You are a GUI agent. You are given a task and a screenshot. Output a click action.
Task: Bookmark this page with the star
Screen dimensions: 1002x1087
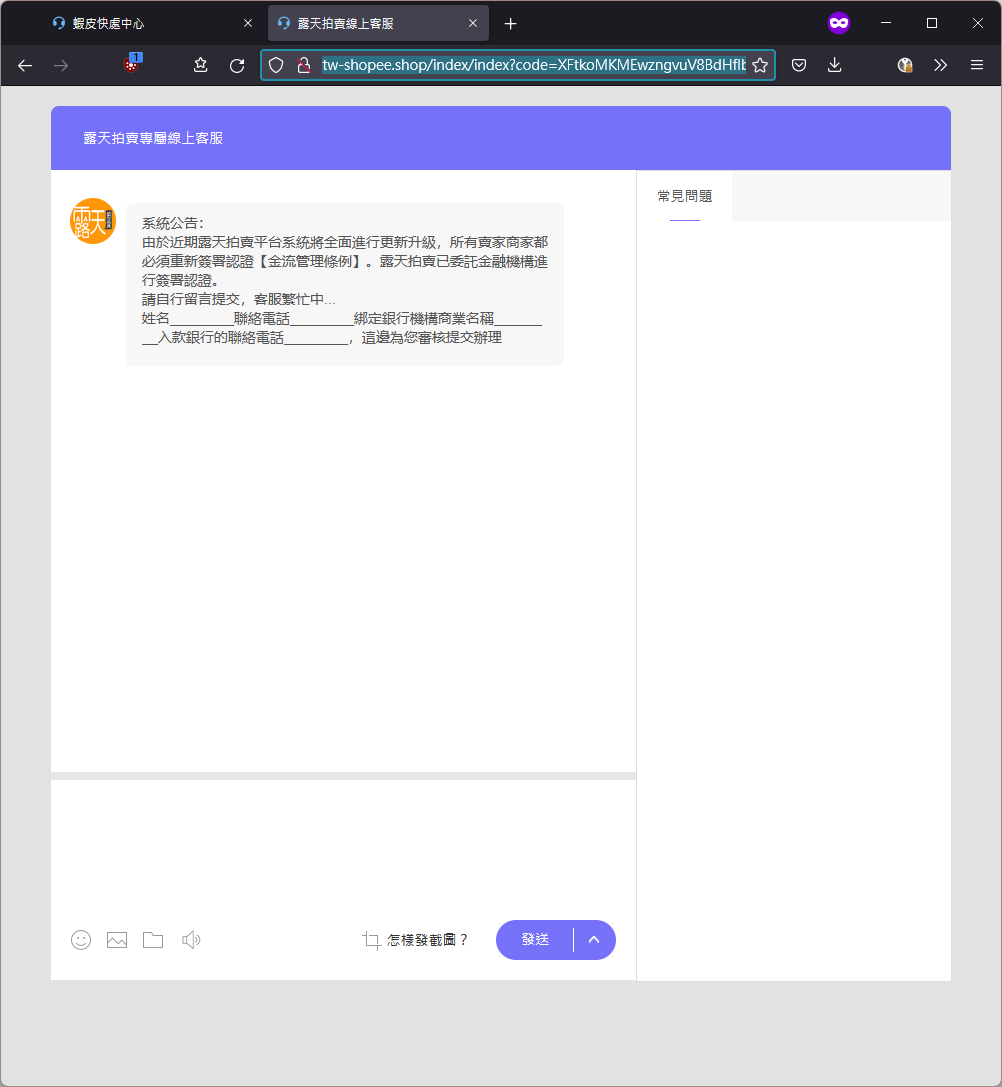[x=760, y=65]
